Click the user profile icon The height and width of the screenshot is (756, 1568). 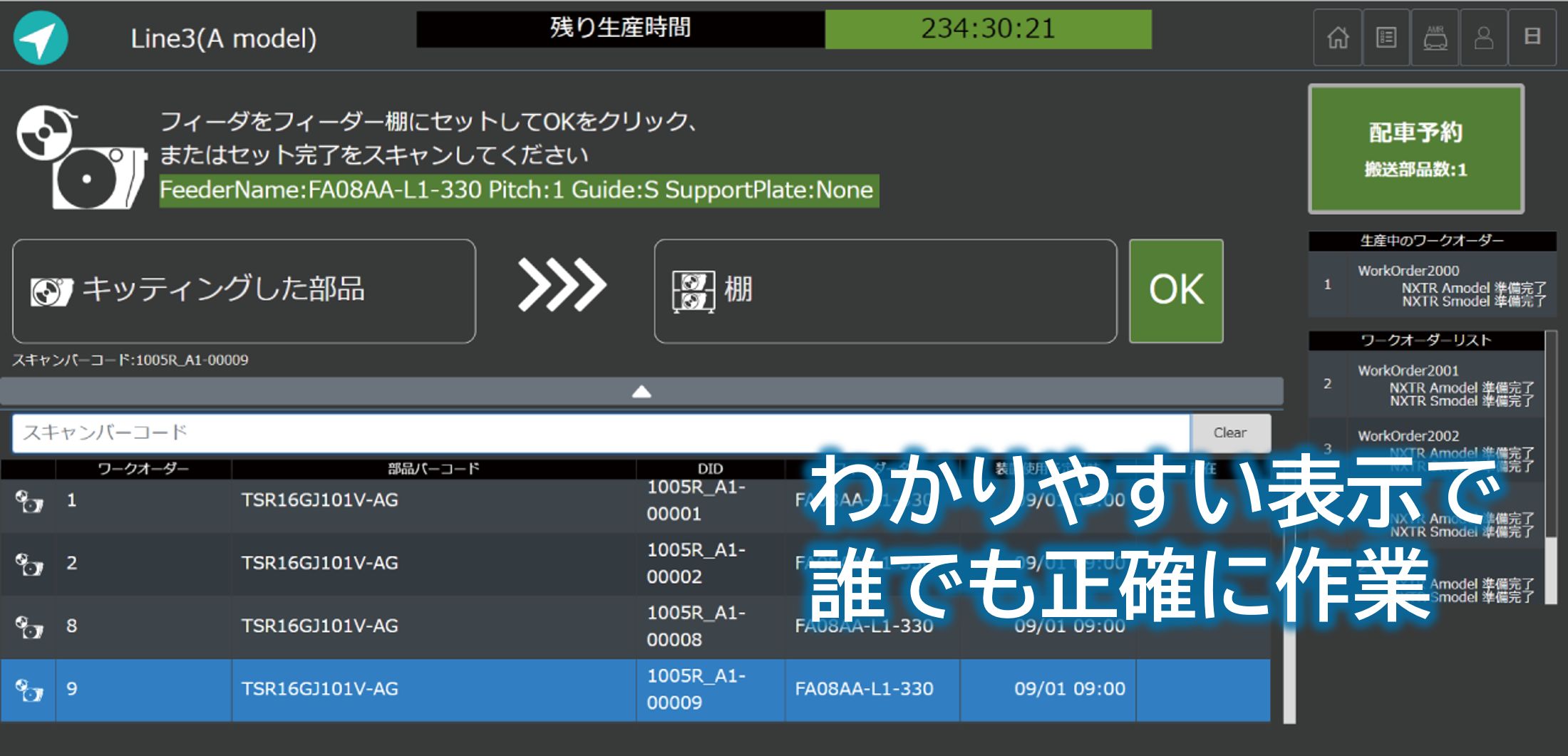click(1484, 38)
